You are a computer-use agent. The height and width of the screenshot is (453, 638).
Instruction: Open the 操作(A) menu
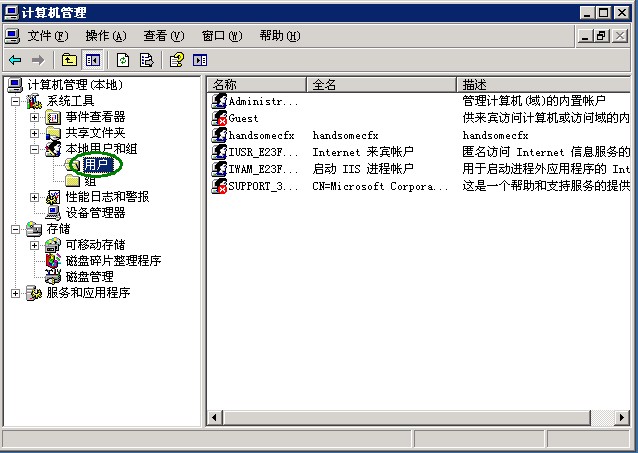point(106,36)
